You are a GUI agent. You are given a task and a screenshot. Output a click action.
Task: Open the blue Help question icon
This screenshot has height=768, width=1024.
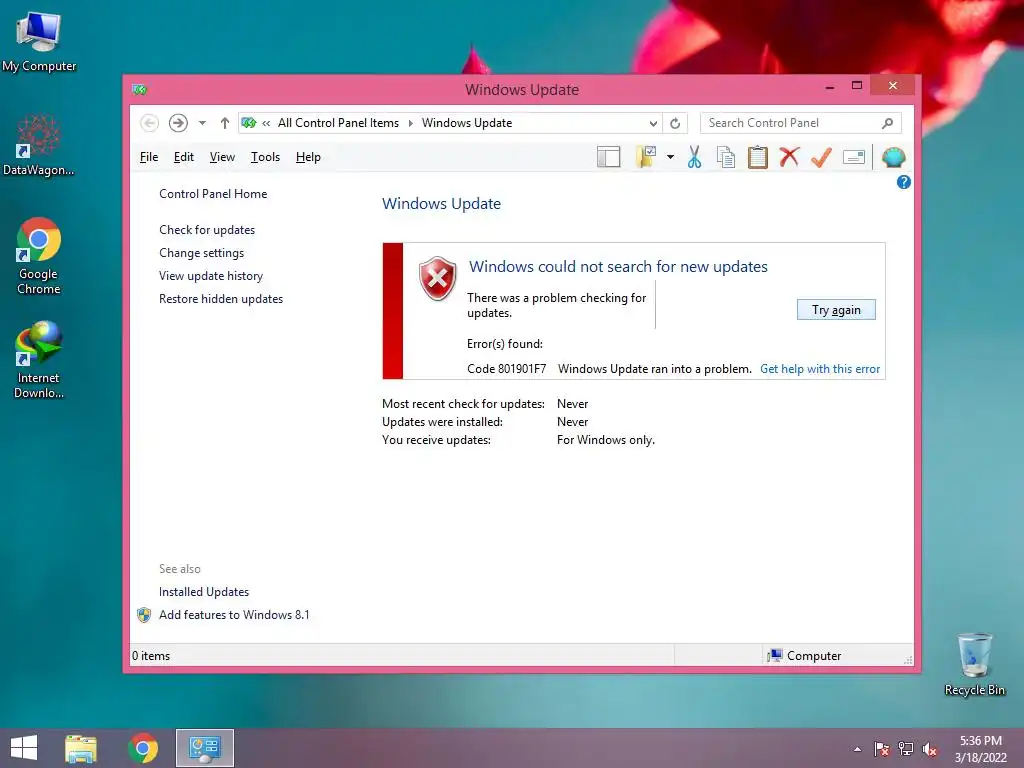pyautogui.click(x=904, y=182)
